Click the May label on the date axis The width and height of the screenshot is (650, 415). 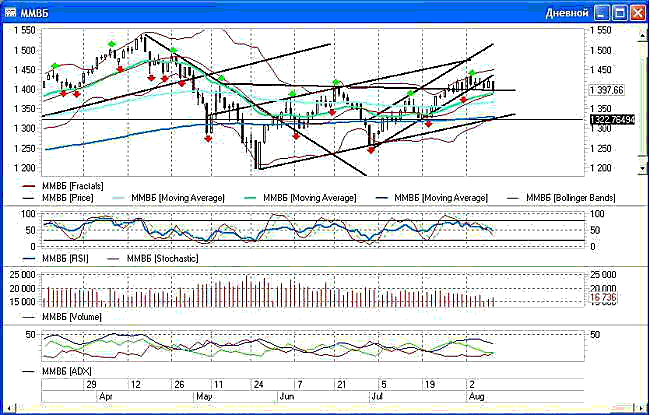tap(205, 397)
